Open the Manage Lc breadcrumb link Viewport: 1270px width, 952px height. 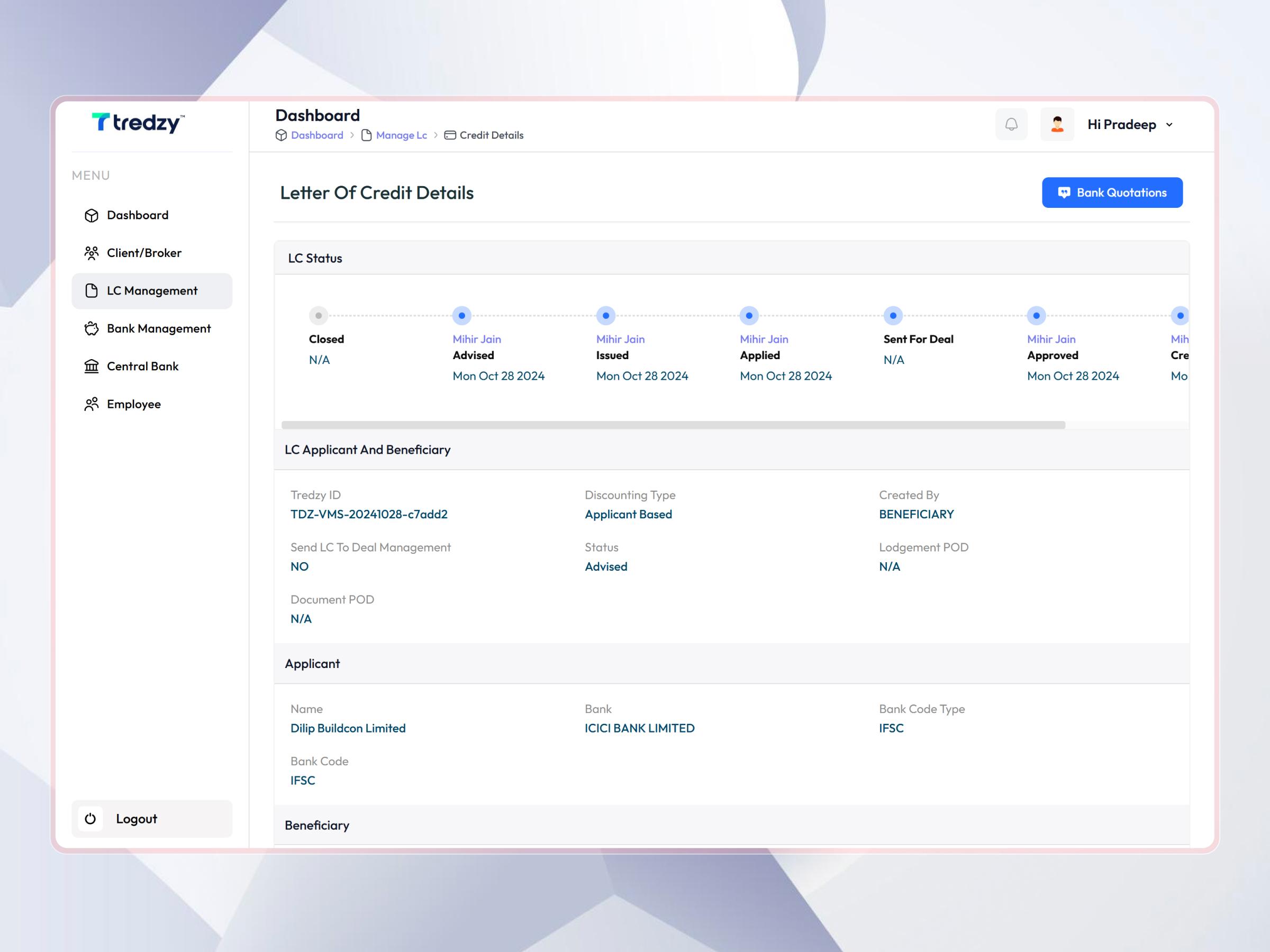401,135
